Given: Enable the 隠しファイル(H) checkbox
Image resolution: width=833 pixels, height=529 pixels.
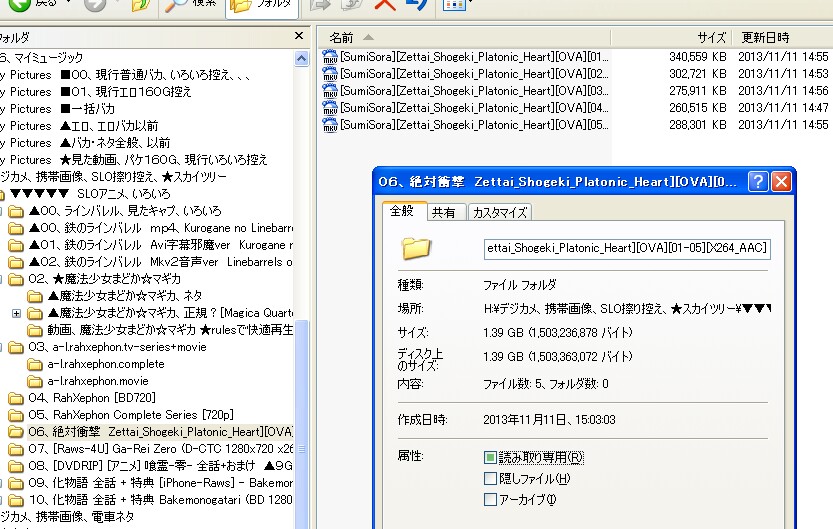Looking at the screenshot, I should click(x=490, y=479).
